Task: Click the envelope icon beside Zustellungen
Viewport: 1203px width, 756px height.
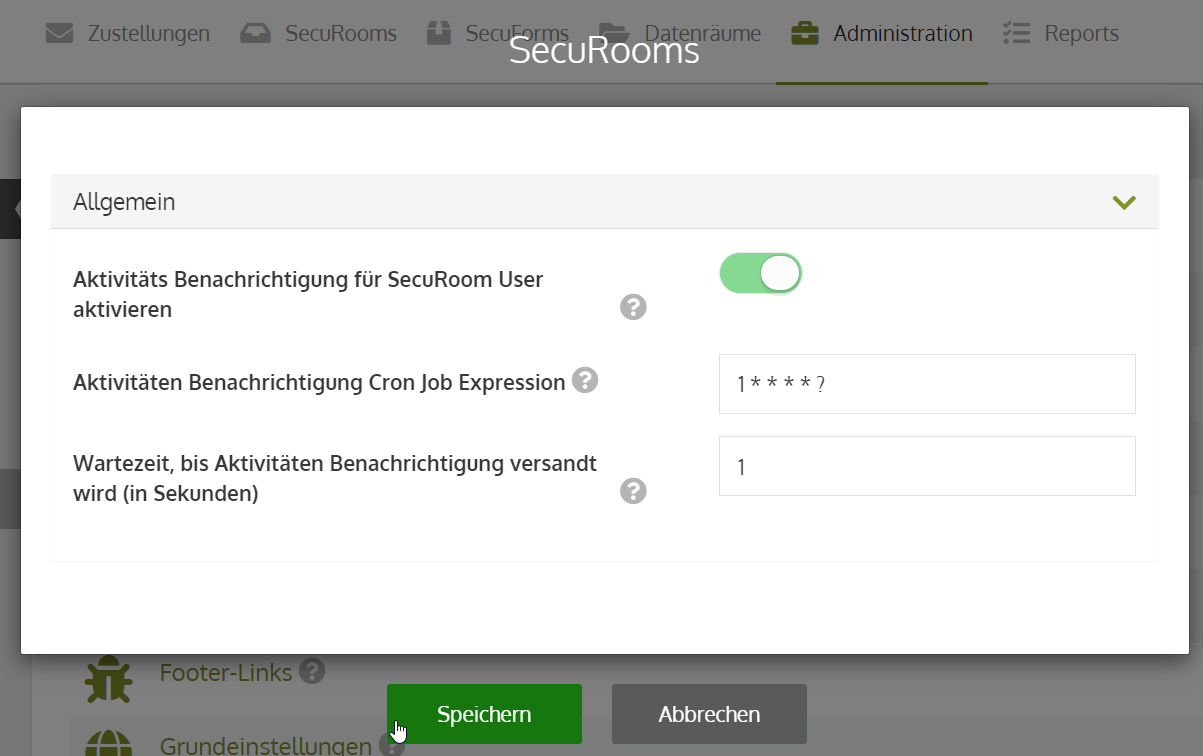Action: (x=60, y=34)
